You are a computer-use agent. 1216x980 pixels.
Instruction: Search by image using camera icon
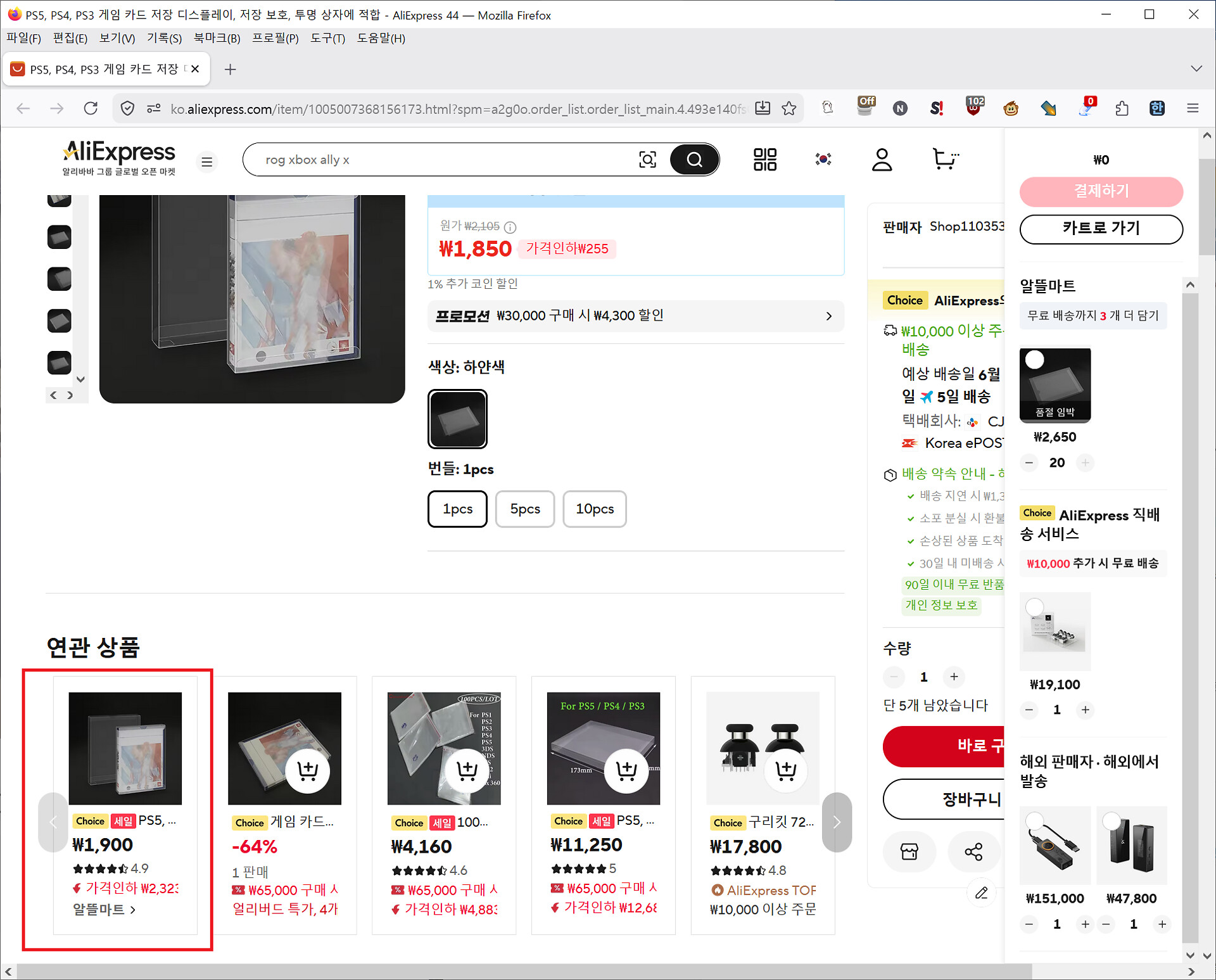[647, 160]
